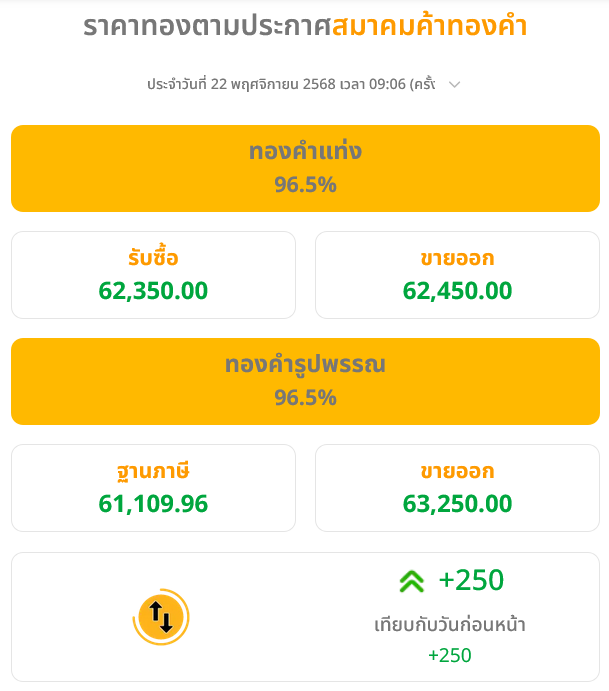This screenshot has height=691, width=609.
Task: Click the ขายออก label under ทองคำแท่ง
Action: pos(457,259)
